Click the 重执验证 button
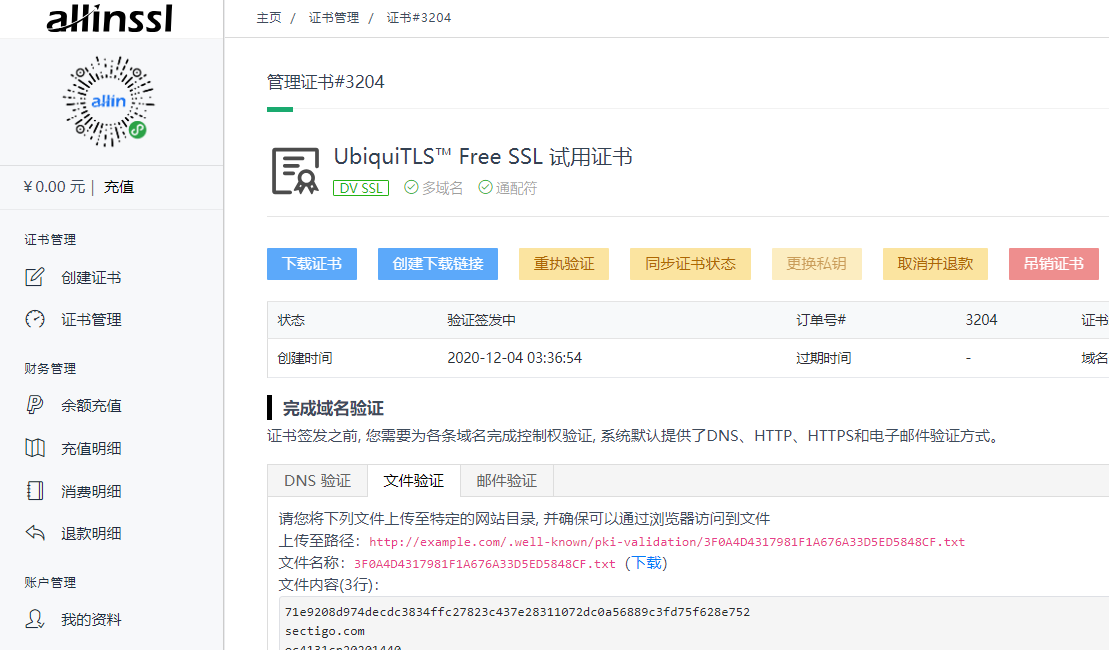The width and height of the screenshot is (1109, 650). coord(564,264)
